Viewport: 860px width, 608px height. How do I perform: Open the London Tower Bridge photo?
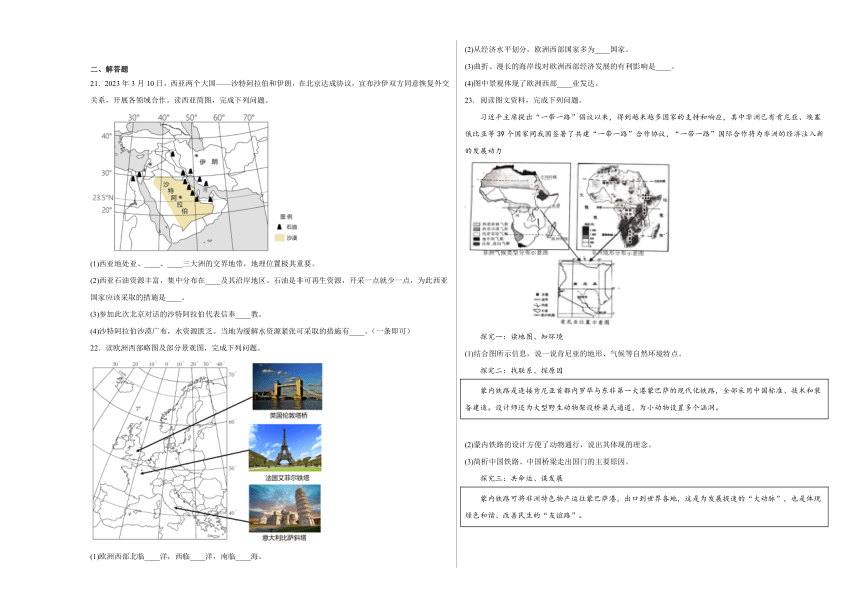287,387
